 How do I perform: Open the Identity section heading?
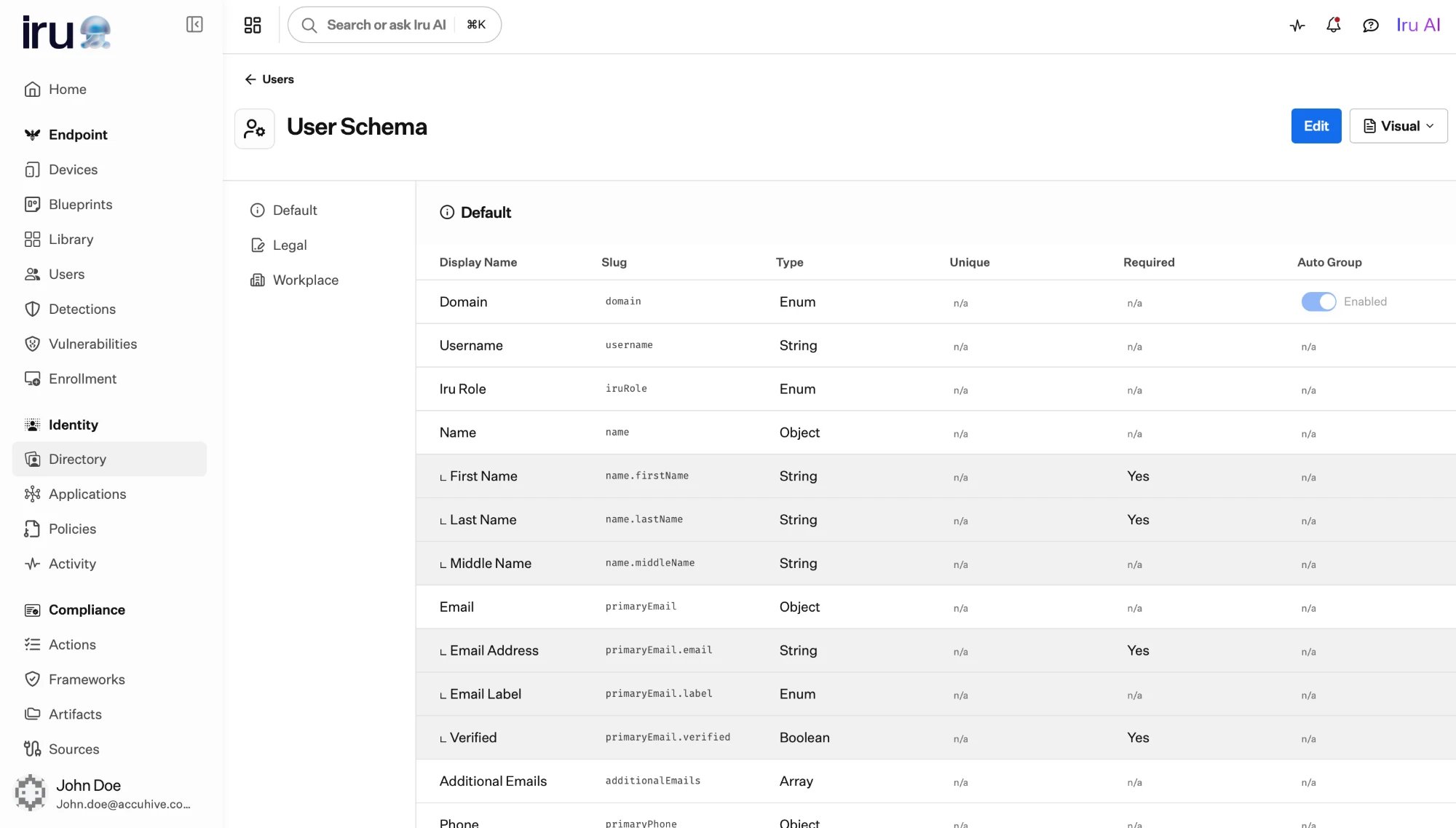click(73, 425)
